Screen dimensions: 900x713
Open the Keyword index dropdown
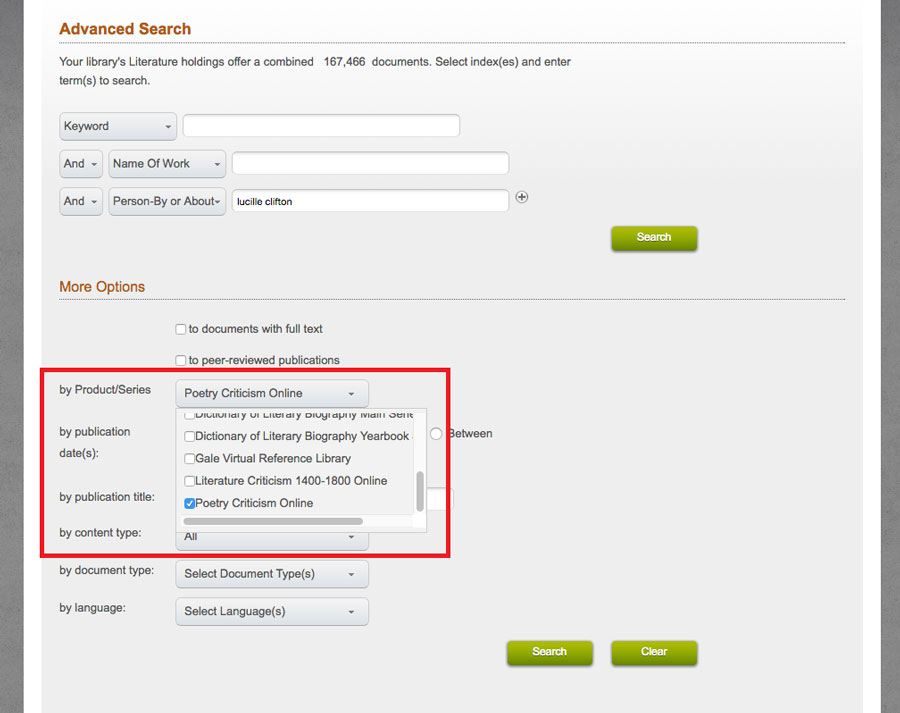tap(118, 126)
